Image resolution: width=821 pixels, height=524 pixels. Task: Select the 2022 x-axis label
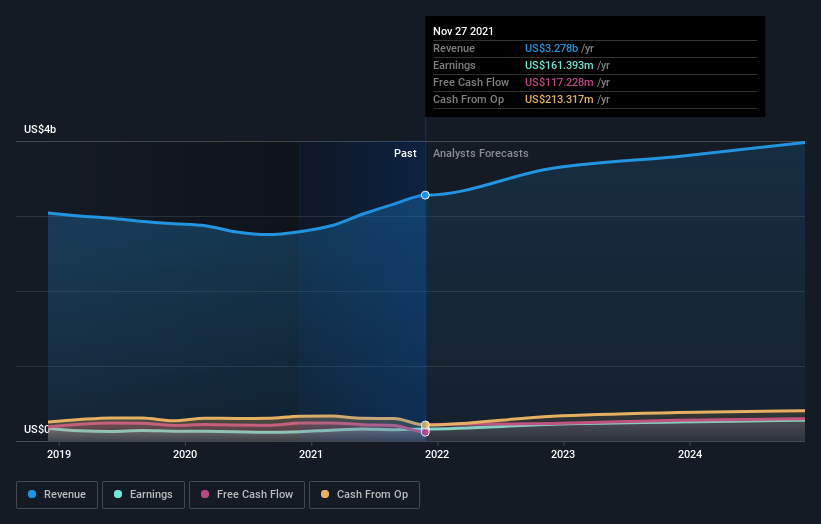pos(437,454)
